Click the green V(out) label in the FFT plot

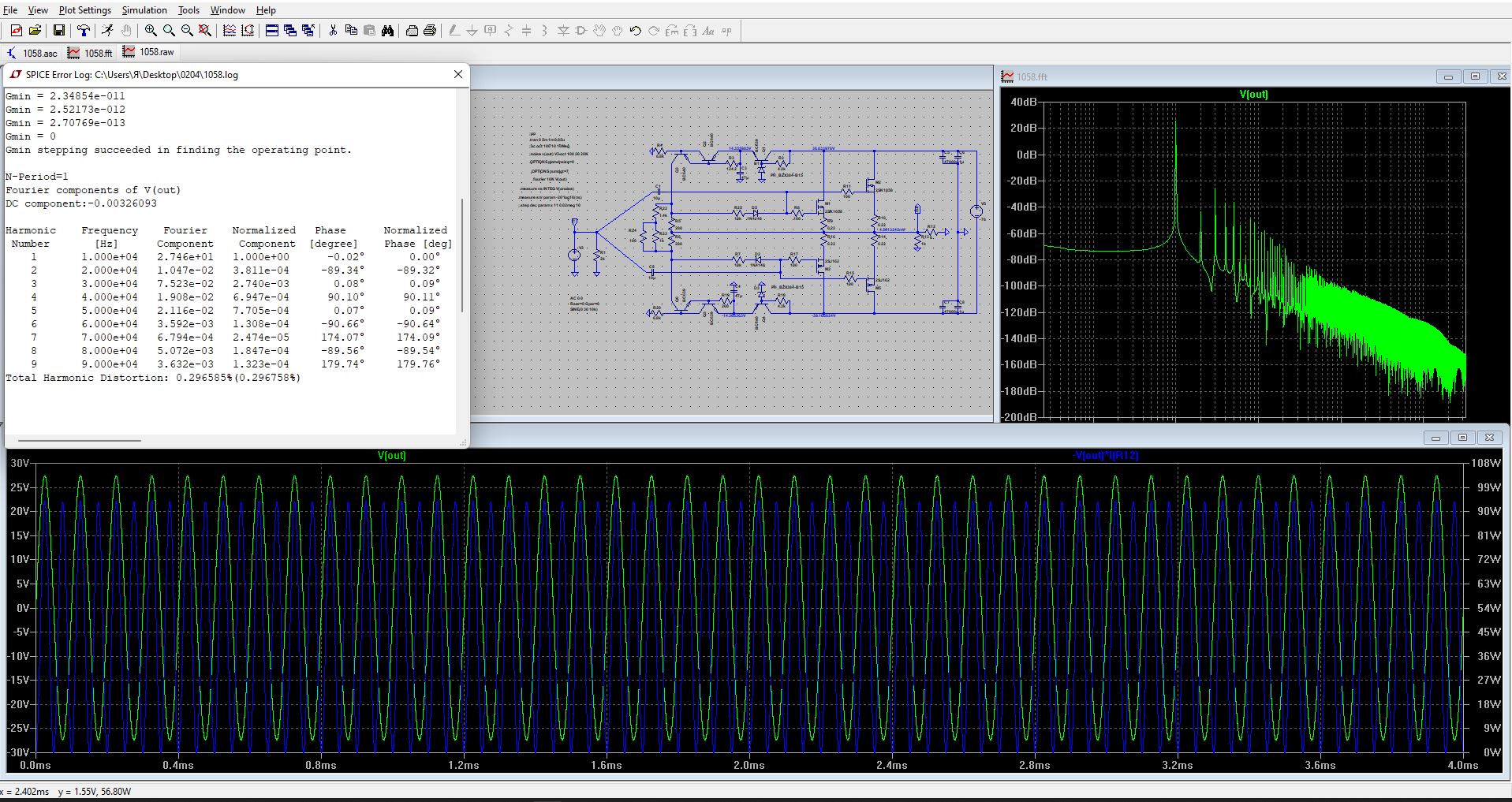[x=1253, y=95]
